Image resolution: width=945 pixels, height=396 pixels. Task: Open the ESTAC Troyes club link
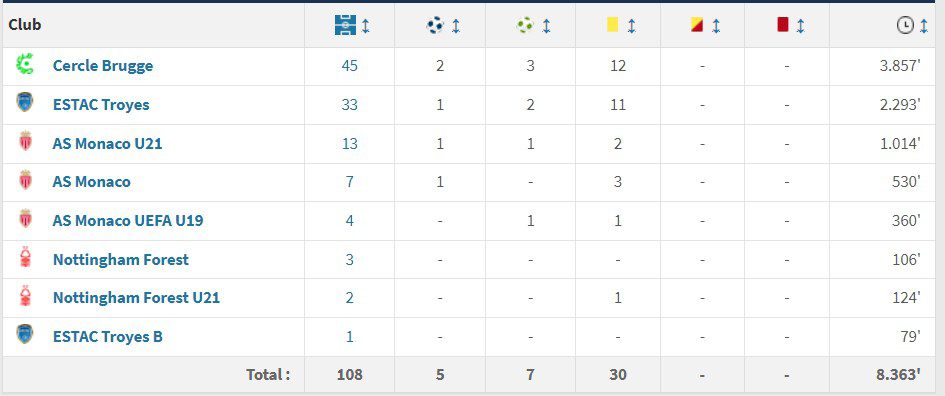101,104
